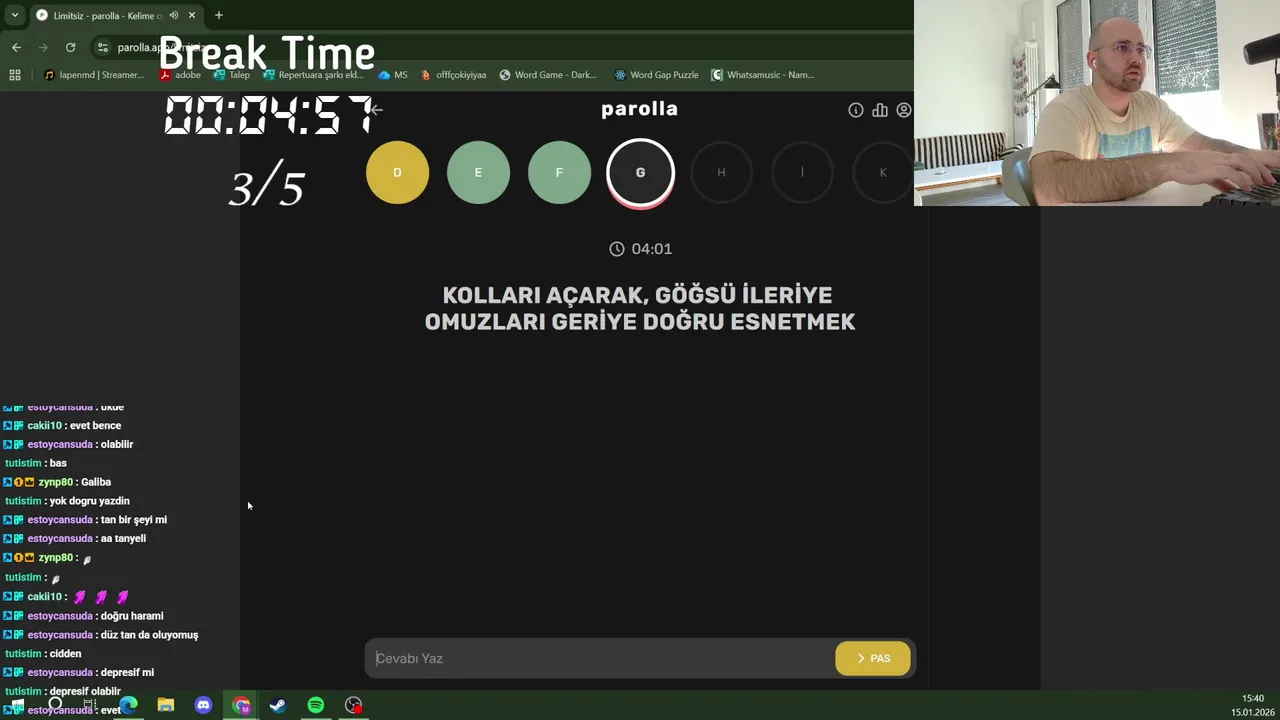Screen dimensions: 1280x720
Task: Click chat message 'olabilir' by estoycansuda
Action: click(117, 445)
